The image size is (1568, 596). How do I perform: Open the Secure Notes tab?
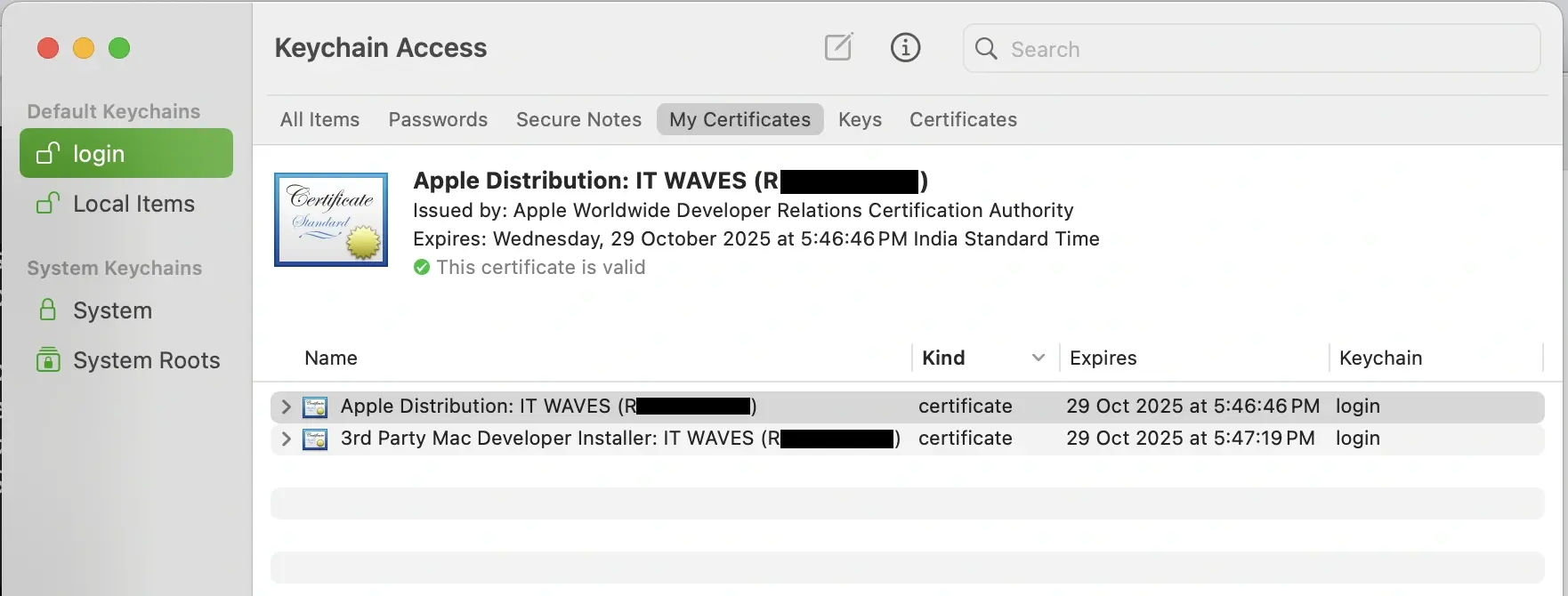[x=578, y=119]
